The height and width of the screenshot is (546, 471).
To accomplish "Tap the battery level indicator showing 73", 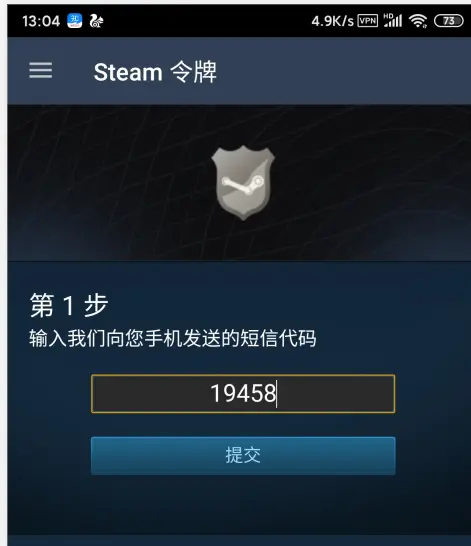I will tap(449, 21).
